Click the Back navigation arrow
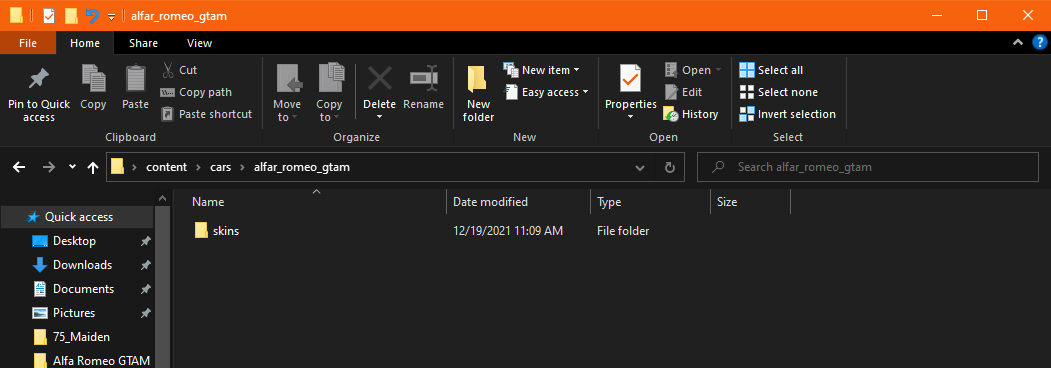 point(19,167)
